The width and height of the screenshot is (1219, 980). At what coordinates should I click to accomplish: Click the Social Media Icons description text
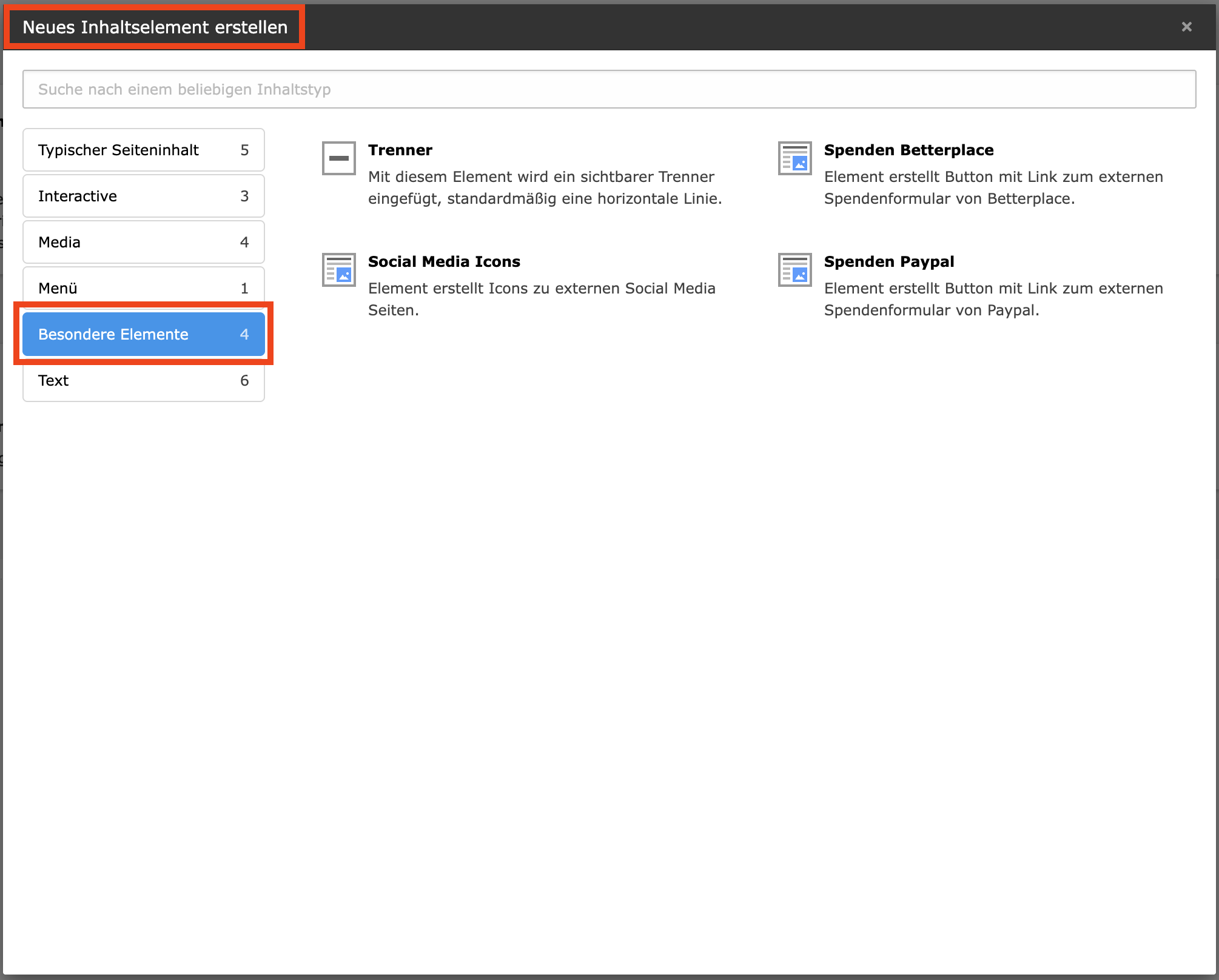point(541,299)
